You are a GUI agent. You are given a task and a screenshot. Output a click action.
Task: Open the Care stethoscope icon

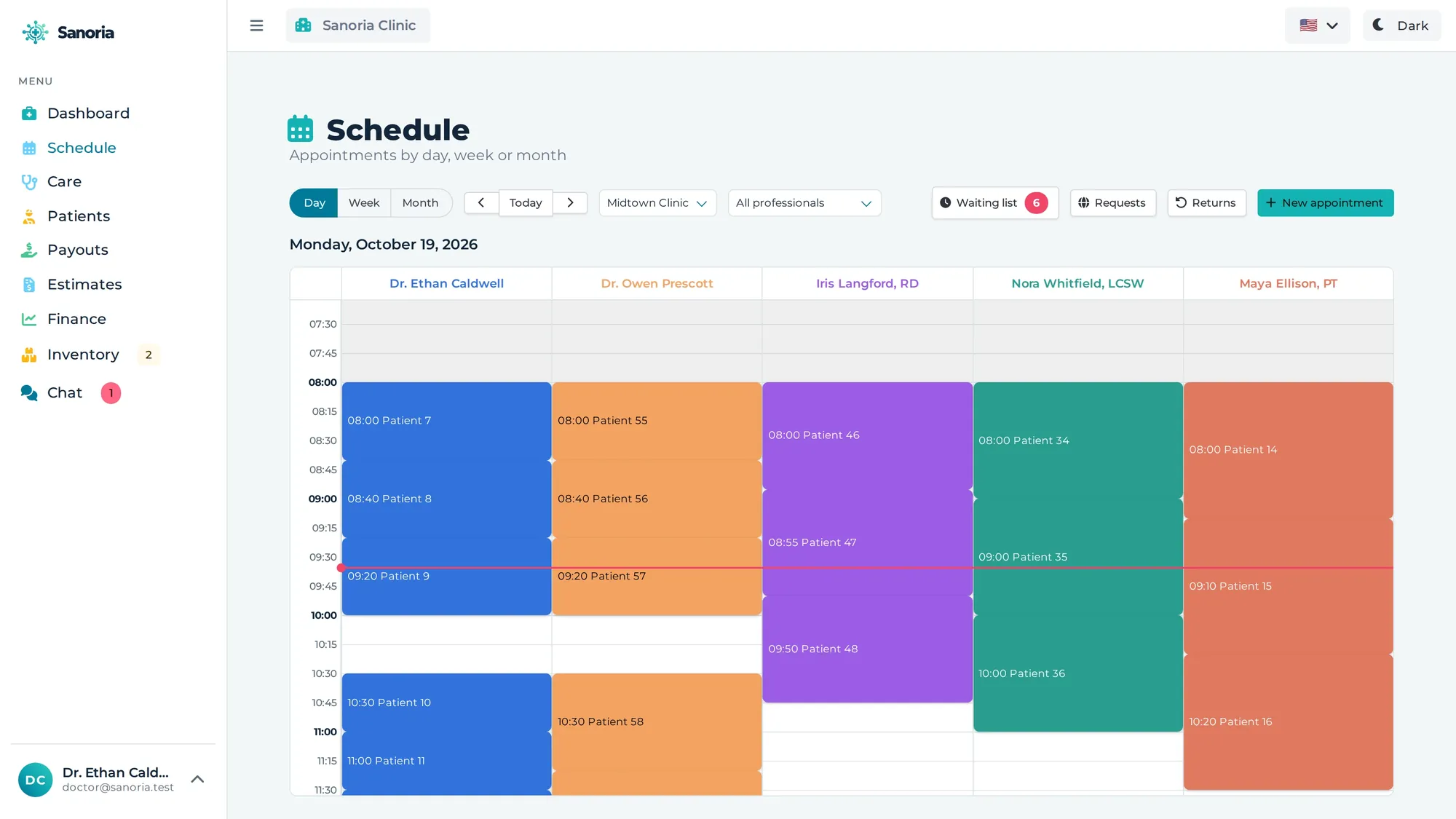29,182
